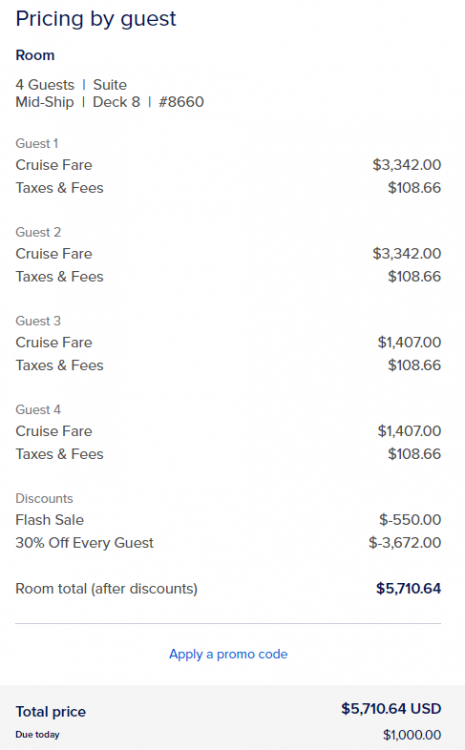The height and width of the screenshot is (750, 465).
Task: Click Guest 1 Taxes & Fees row
Action: (x=228, y=188)
